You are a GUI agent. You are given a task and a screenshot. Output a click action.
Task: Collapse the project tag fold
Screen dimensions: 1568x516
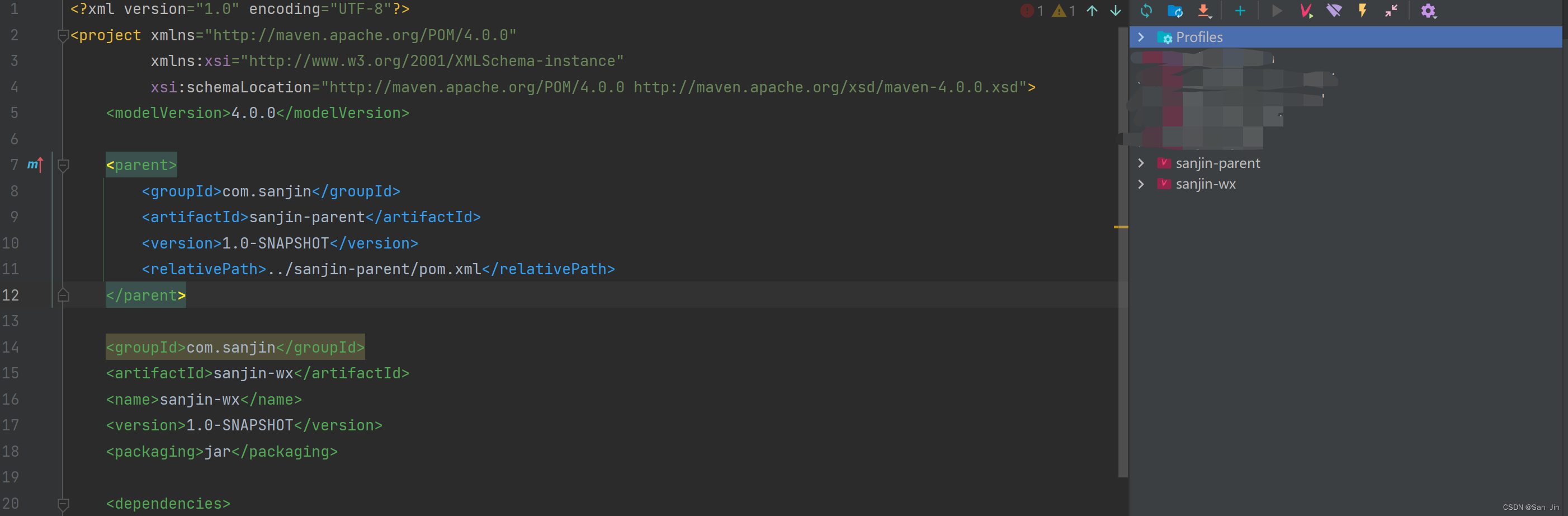point(63,36)
